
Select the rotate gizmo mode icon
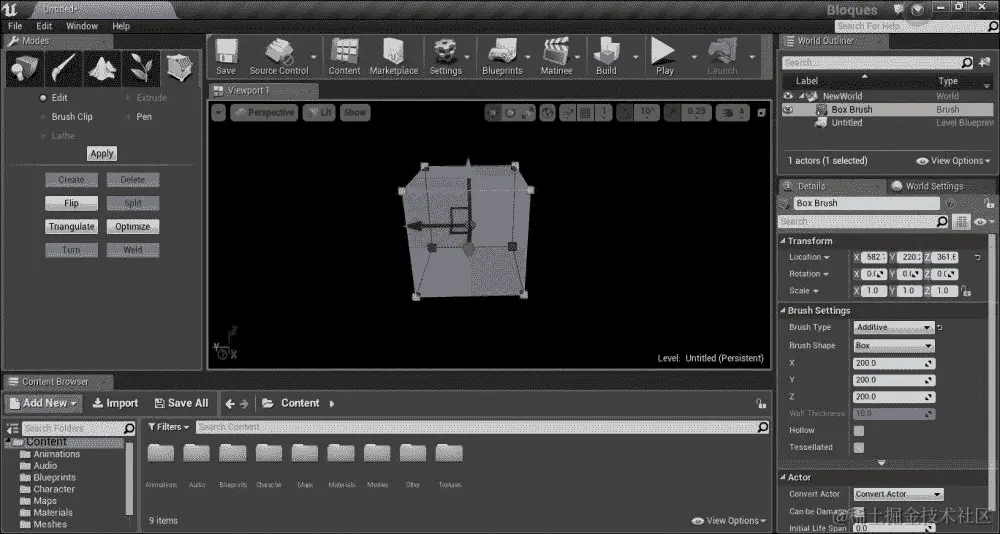click(x=510, y=113)
